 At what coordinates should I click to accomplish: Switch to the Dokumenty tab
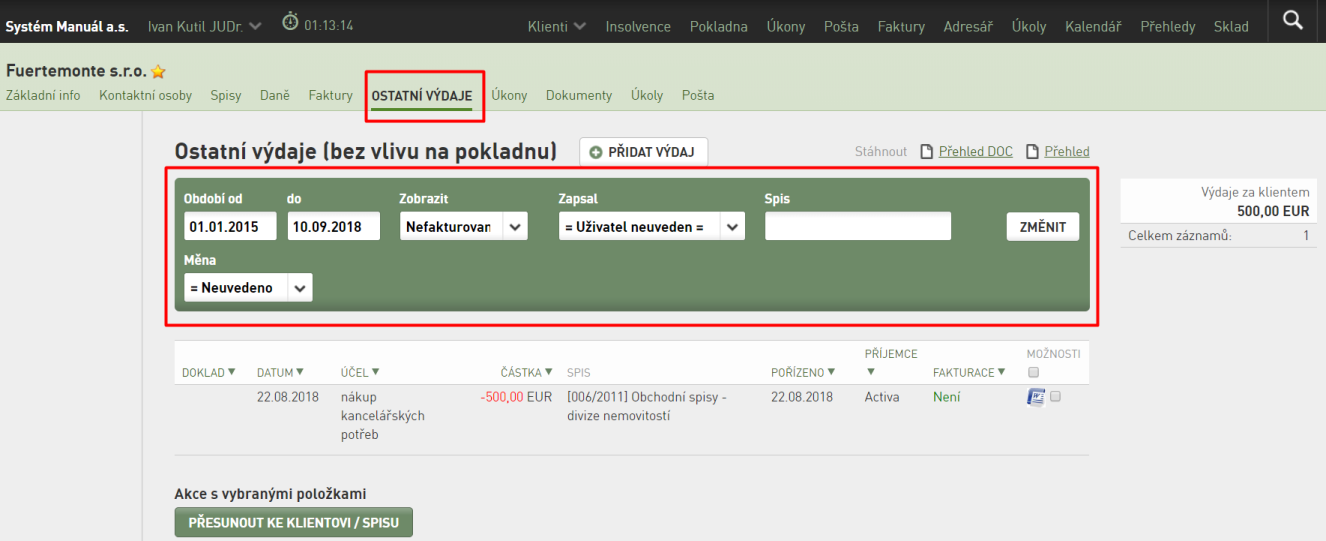click(579, 95)
